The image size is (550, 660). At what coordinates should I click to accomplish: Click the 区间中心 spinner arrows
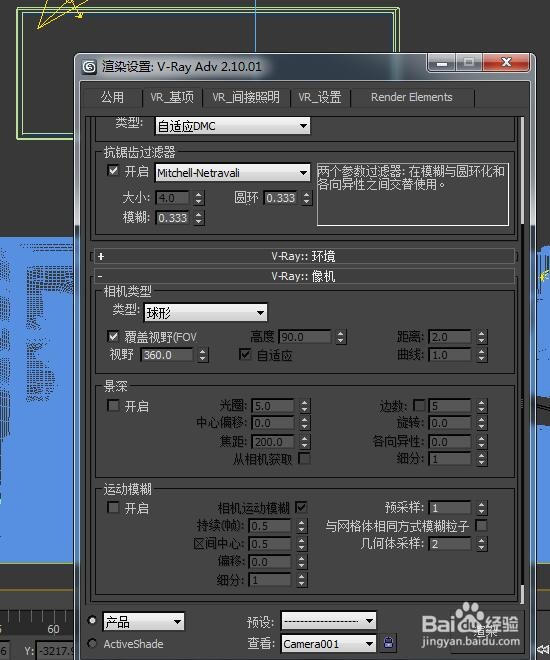click(302, 544)
